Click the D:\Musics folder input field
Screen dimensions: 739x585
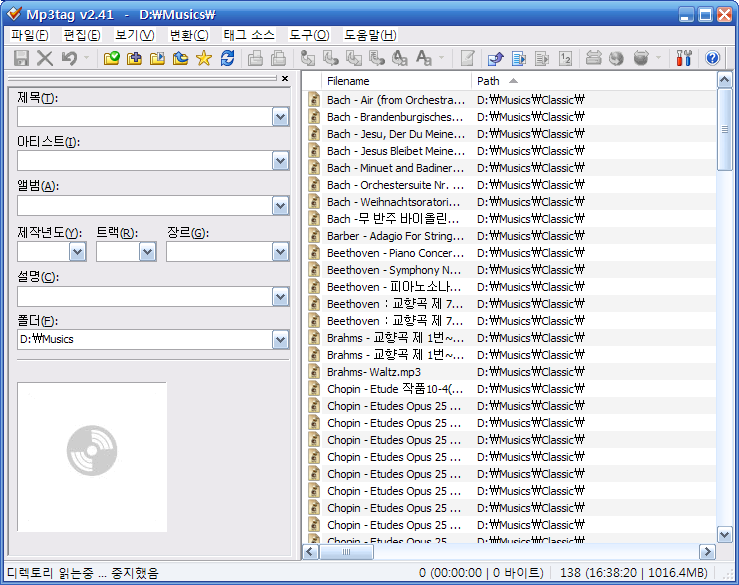[145, 339]
